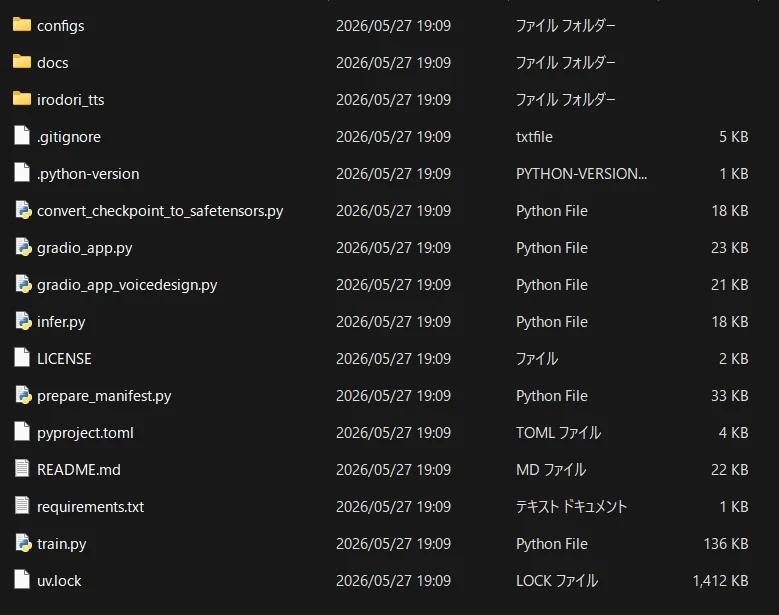This screenshot has height=615, width=779.
Task: Select the infer.py file icon
Action: (x=23, y=321)
